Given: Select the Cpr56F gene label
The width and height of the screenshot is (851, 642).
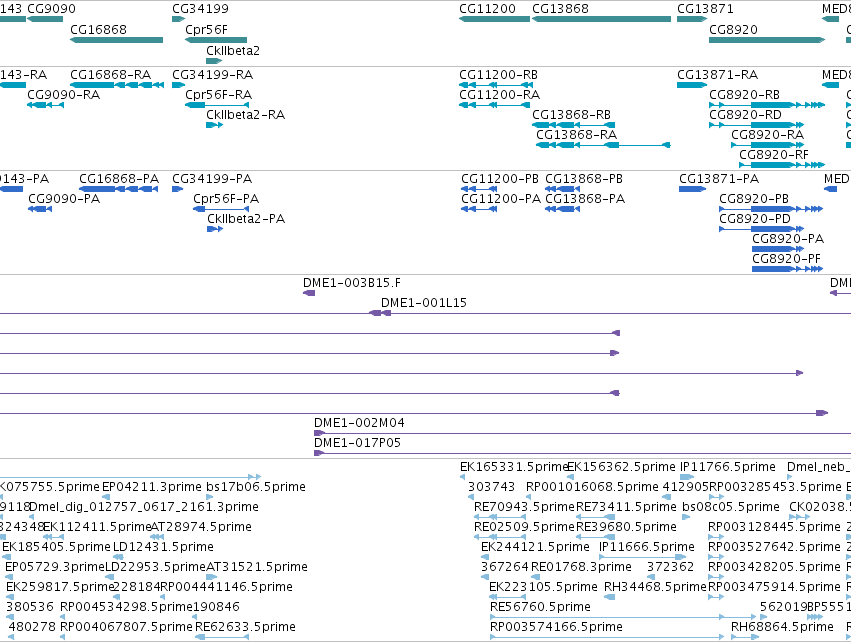Looking at the screenshot, I should click(x=206, y=29).
